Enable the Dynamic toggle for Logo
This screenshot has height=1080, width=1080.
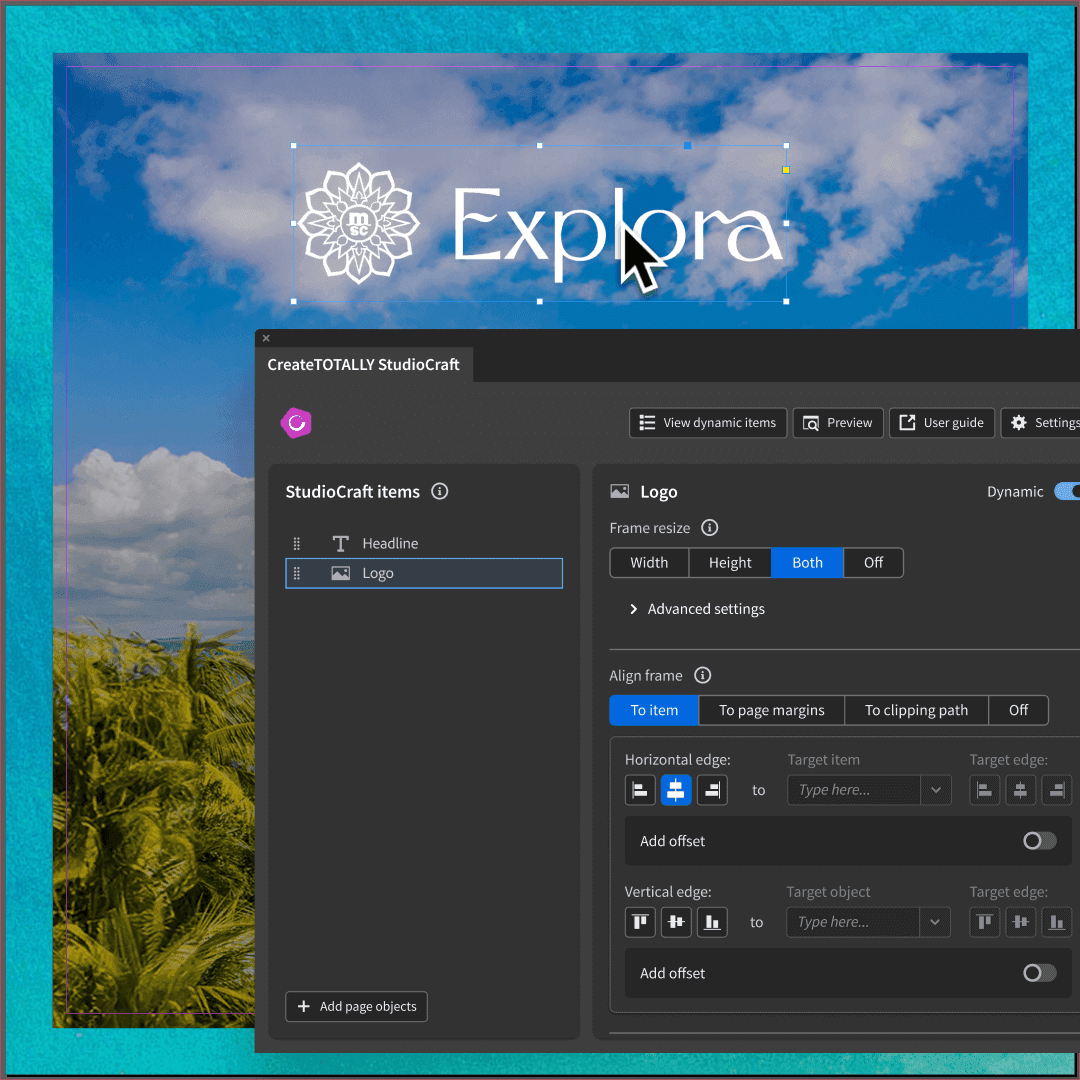1068,491
